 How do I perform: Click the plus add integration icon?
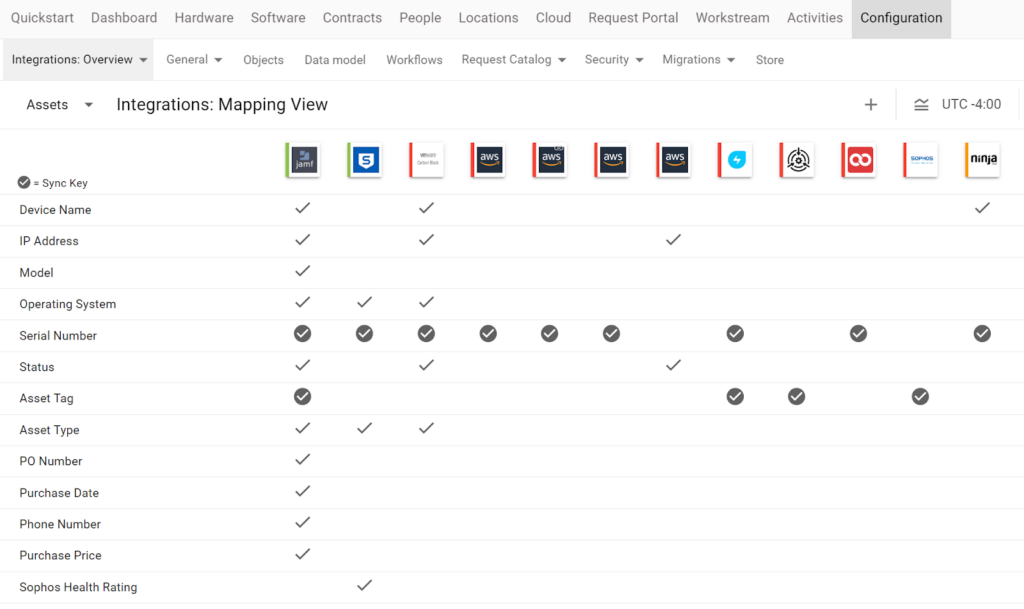[x=871, y=104]
